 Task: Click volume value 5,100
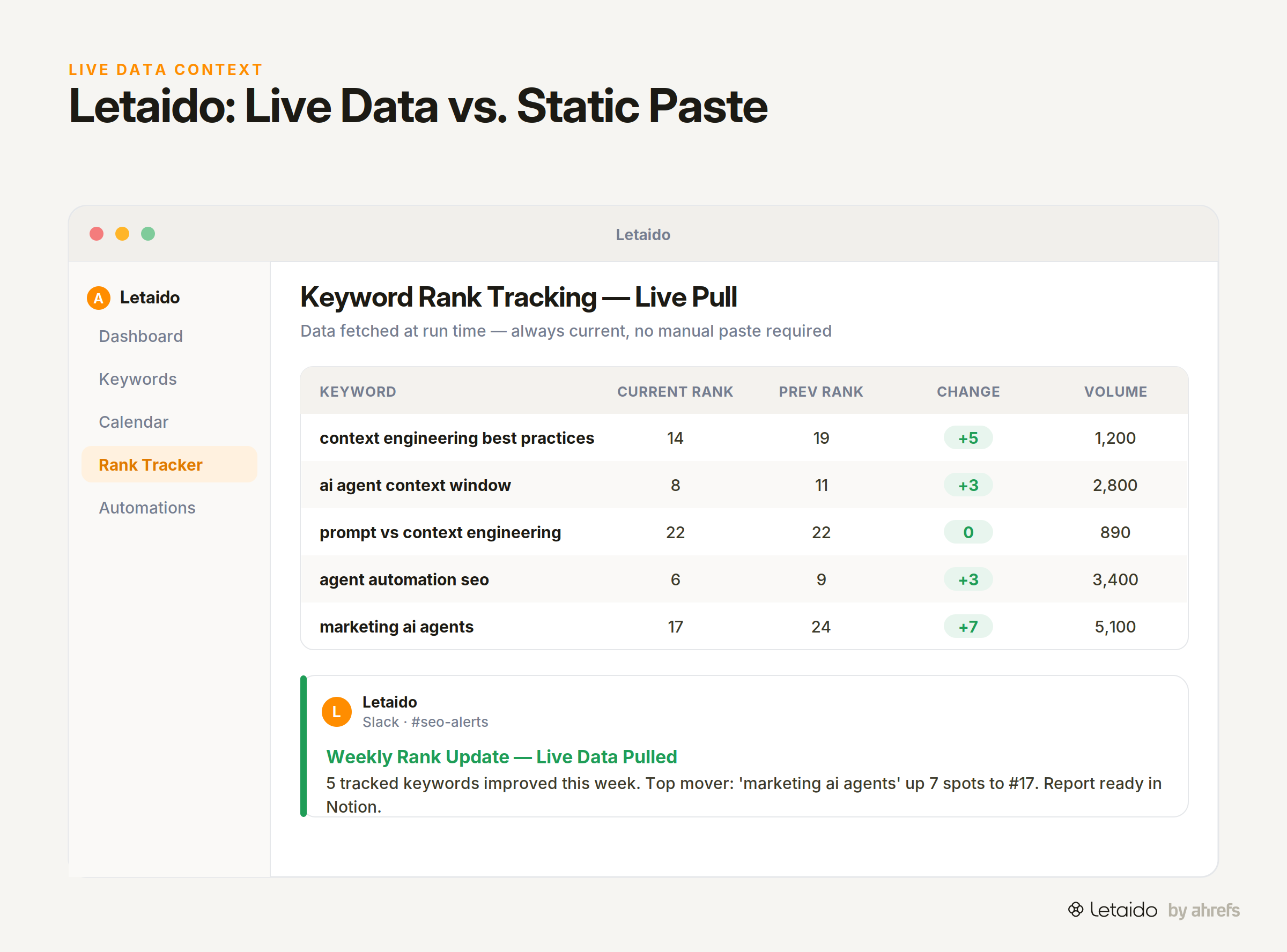(x=1115, y=627)
